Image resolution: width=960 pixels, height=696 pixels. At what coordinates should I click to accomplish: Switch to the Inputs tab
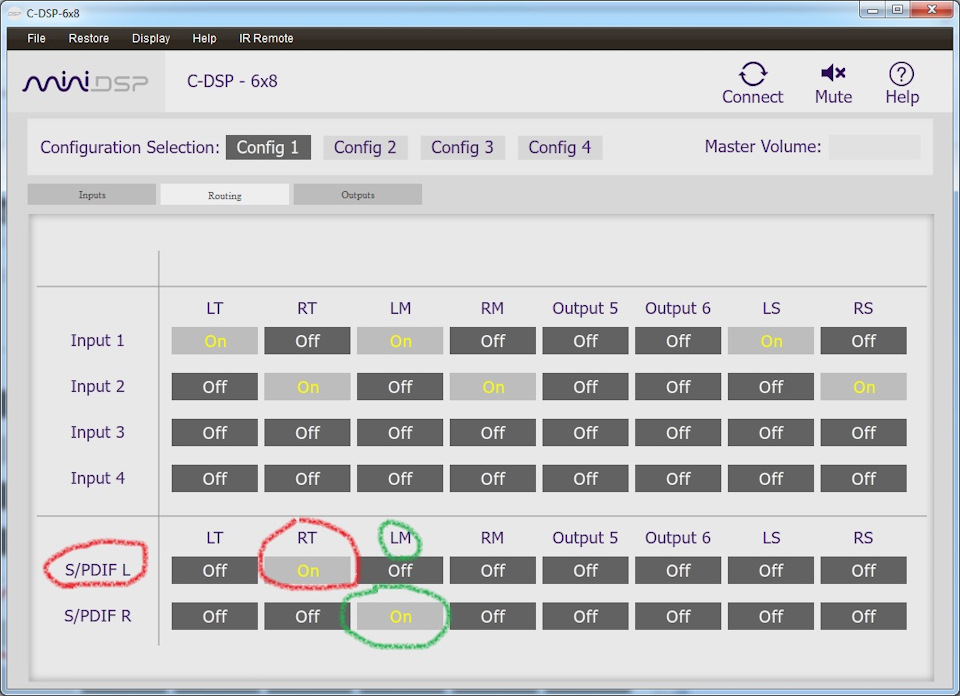92,195
